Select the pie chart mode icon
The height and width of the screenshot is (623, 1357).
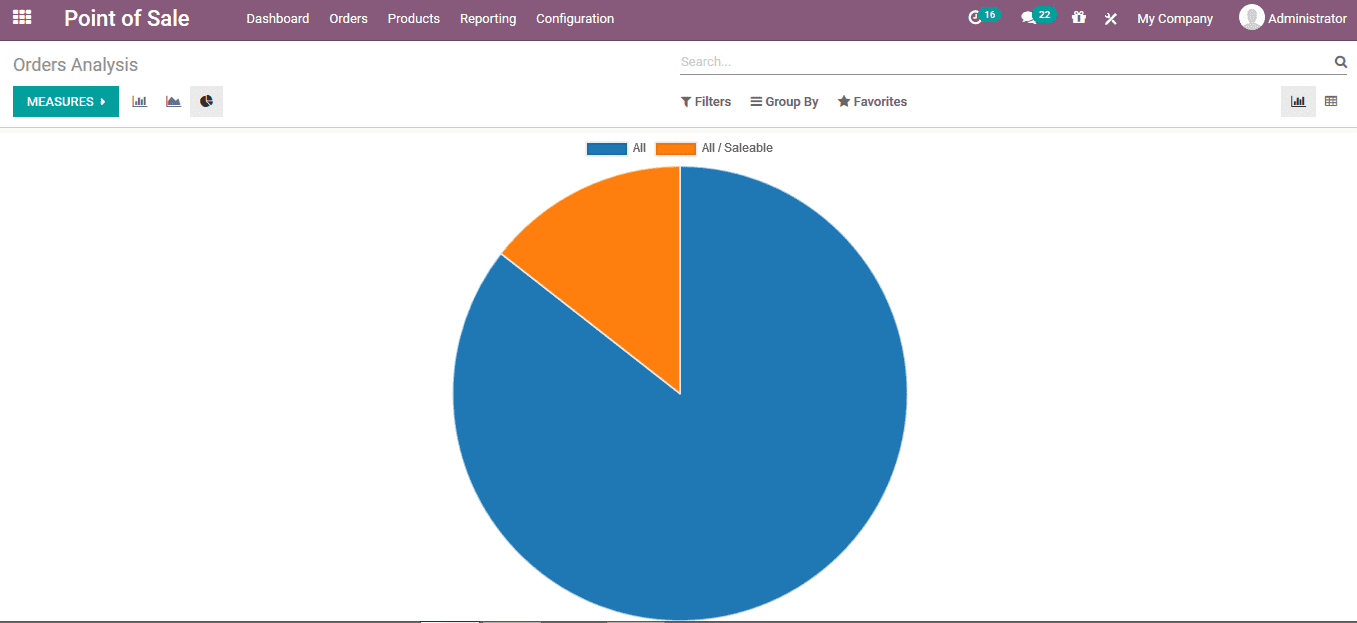206,101
